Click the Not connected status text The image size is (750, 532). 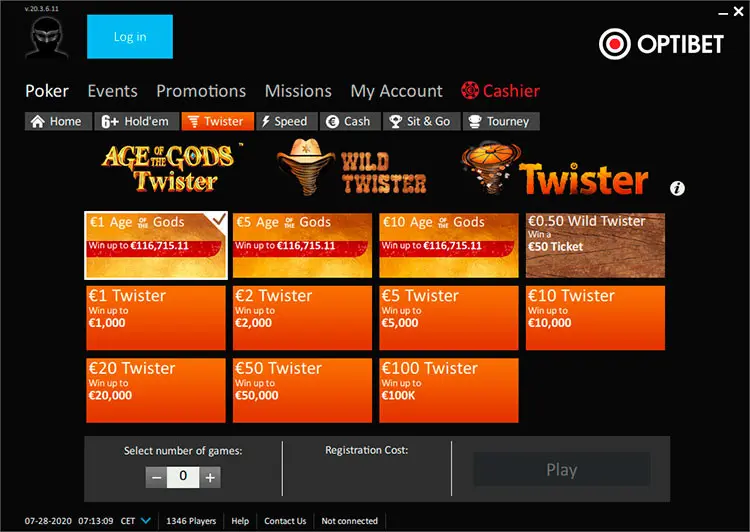point(350,521)
